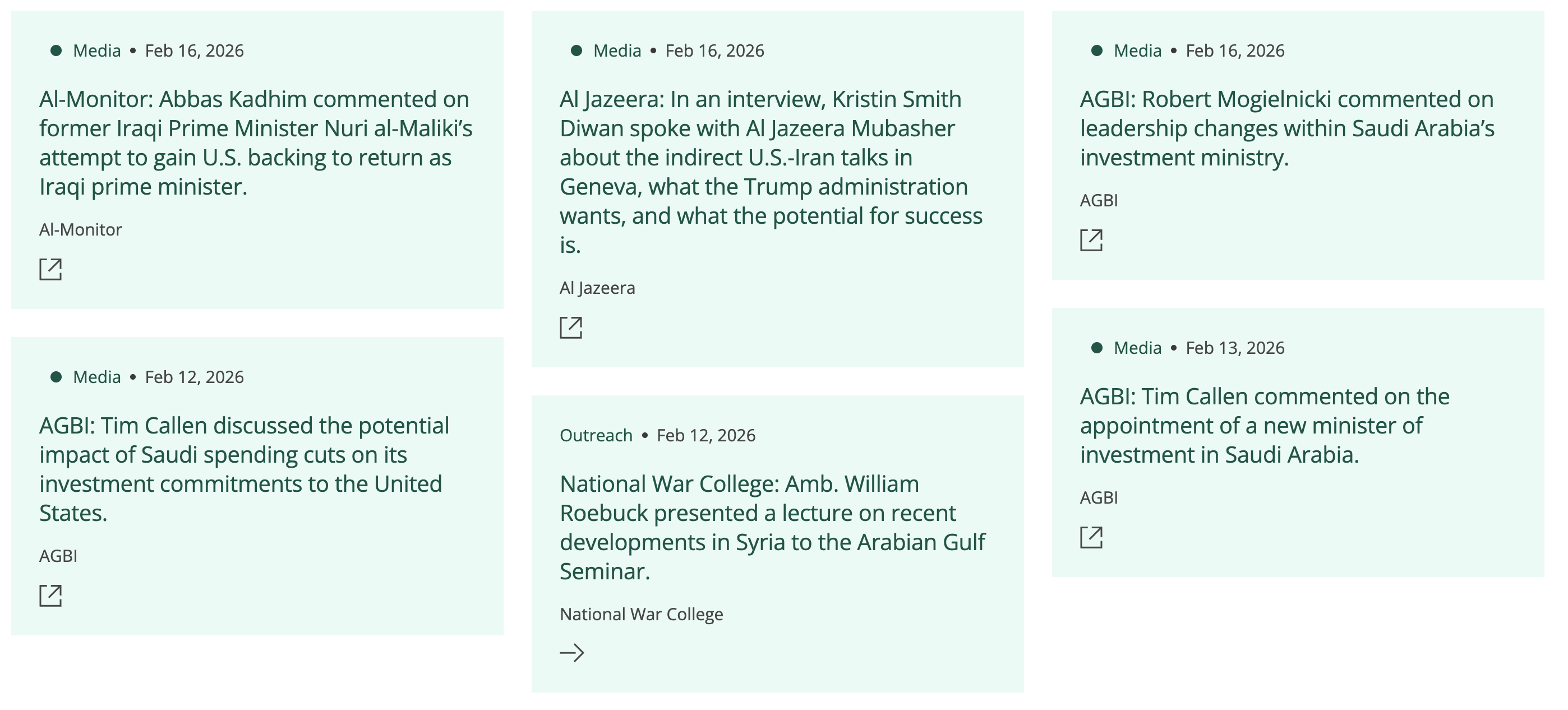Open external link icon on Feb 13 AGBI card
The width and height of the screenshot is (1568, 710).
tap(1091, 537)
